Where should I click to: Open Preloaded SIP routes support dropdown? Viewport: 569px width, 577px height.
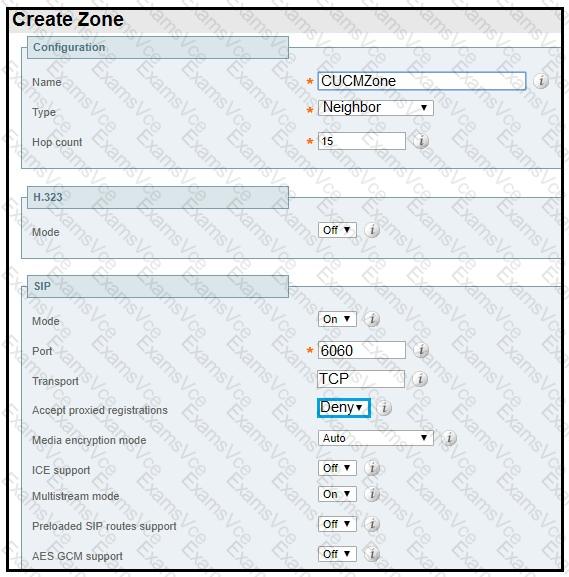coord(337,524)
